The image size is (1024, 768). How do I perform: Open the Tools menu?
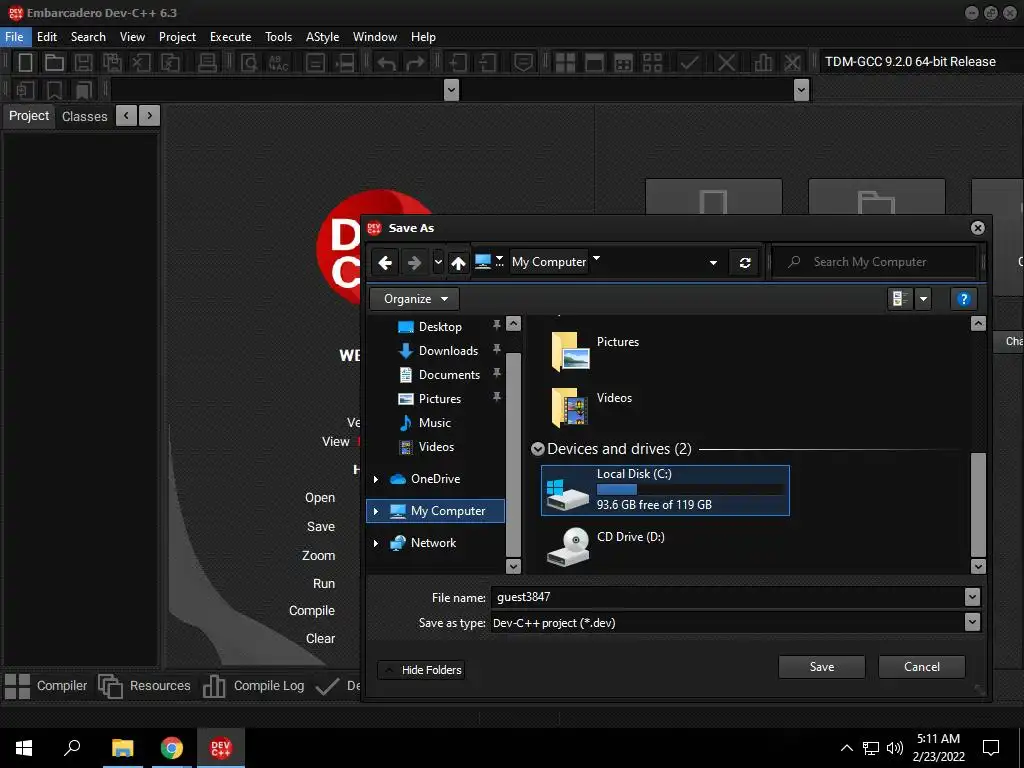click(278, 37)
